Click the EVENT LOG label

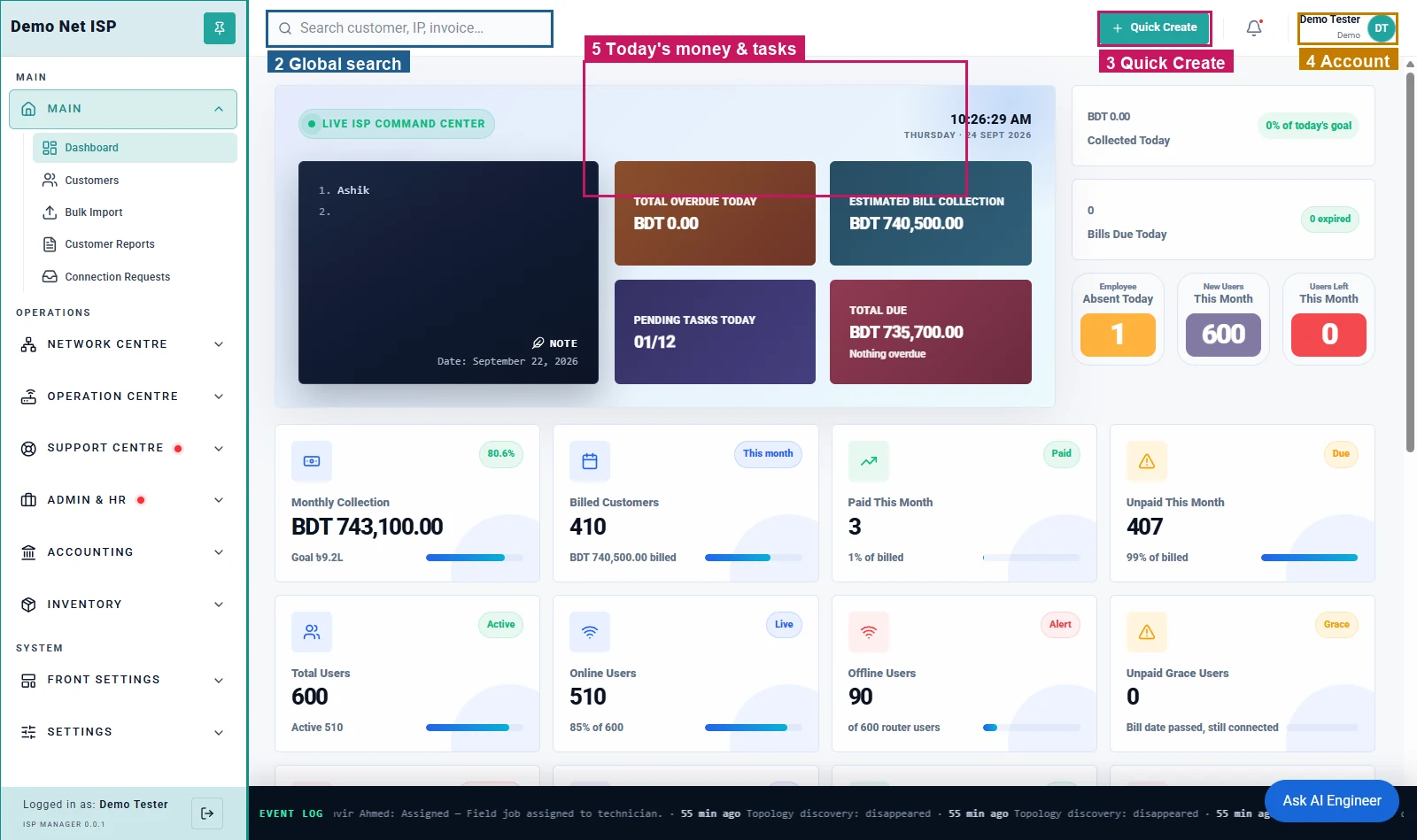[x=291, y=813]
